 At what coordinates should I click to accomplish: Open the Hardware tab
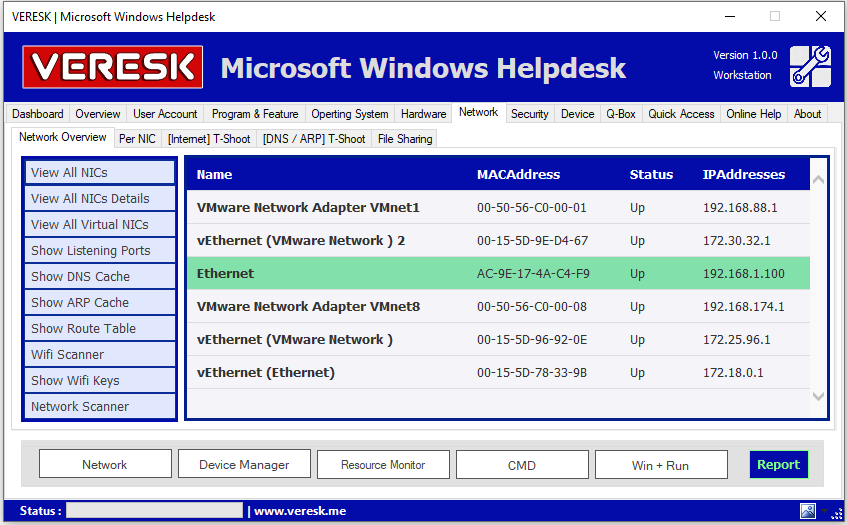(x=423, y=114)
